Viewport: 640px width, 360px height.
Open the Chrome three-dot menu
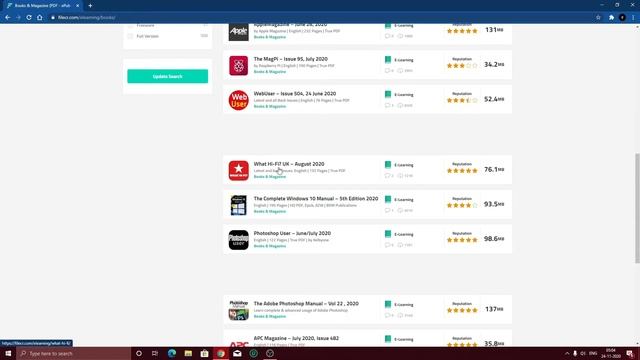point(633,18)
